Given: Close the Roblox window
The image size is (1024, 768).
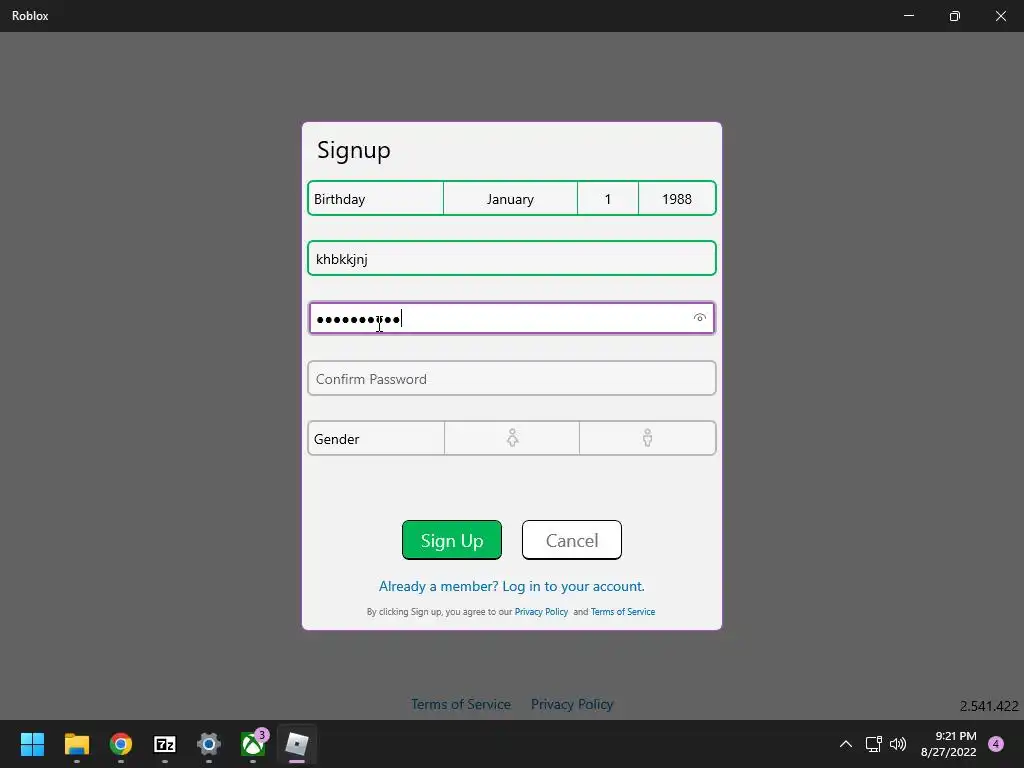Looking at the screenshot, I should [1000, 16].
